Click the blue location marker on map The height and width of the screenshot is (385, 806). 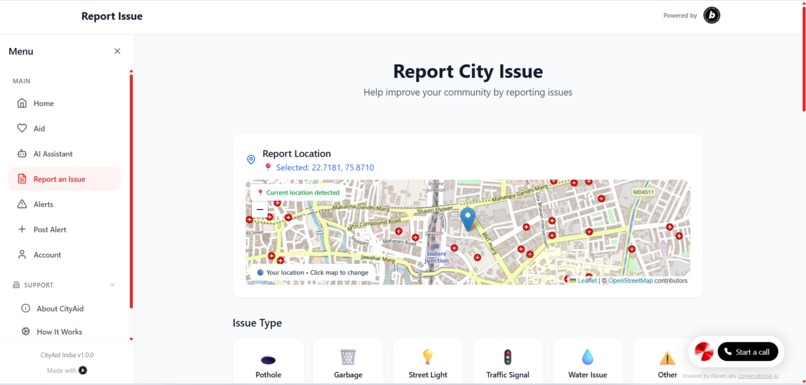pos(467,219)
